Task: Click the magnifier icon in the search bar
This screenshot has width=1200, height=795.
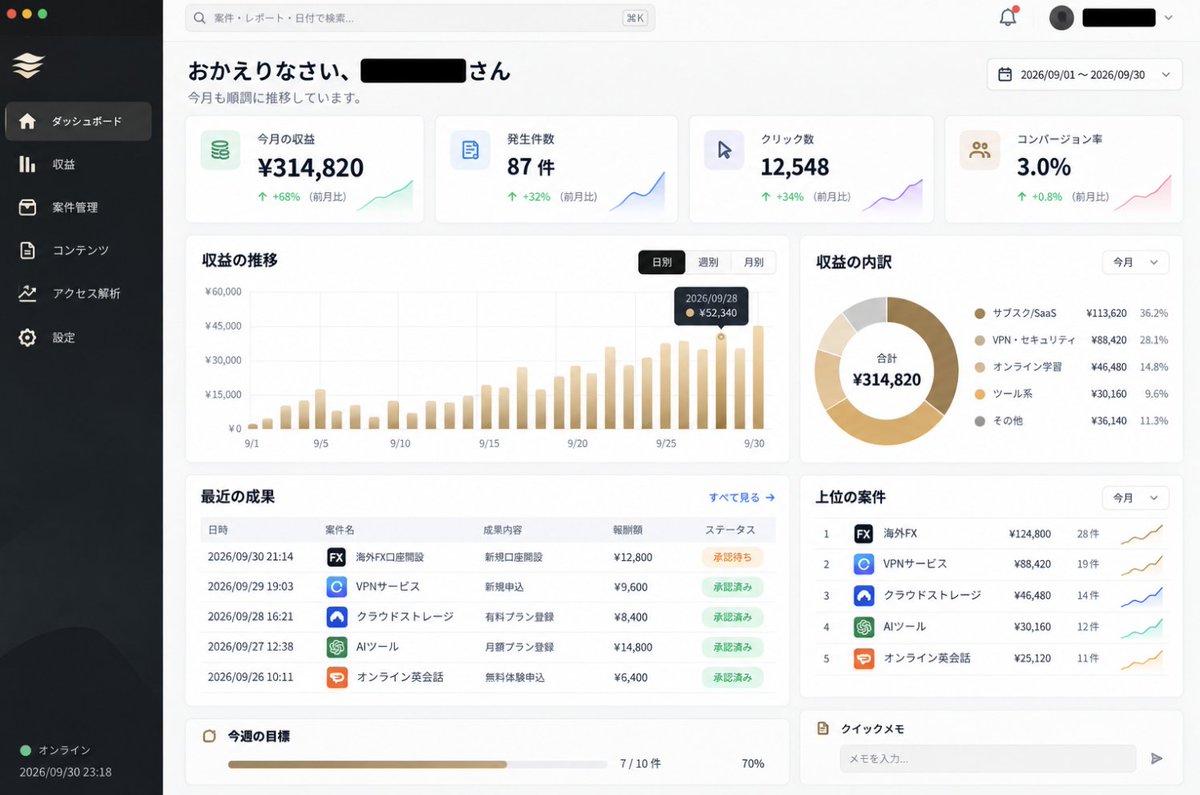Action: click(200, 18)
